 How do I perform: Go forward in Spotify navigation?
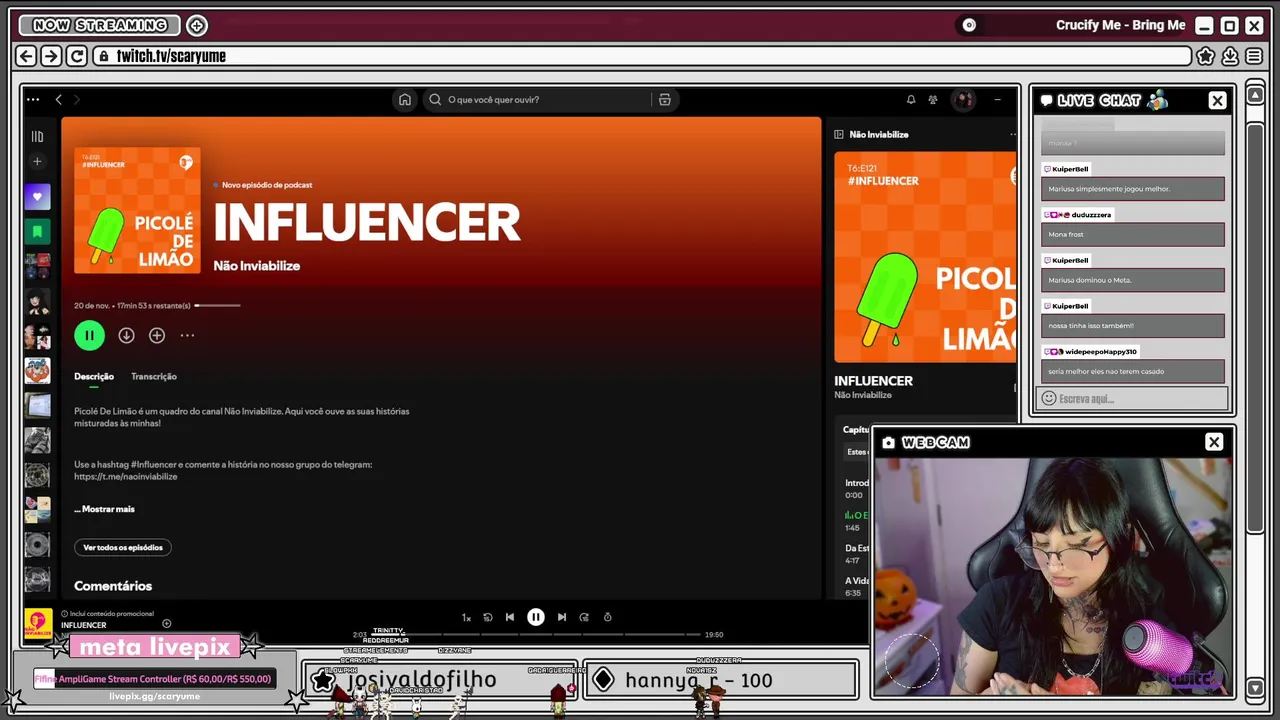click(x=77, y=100)
